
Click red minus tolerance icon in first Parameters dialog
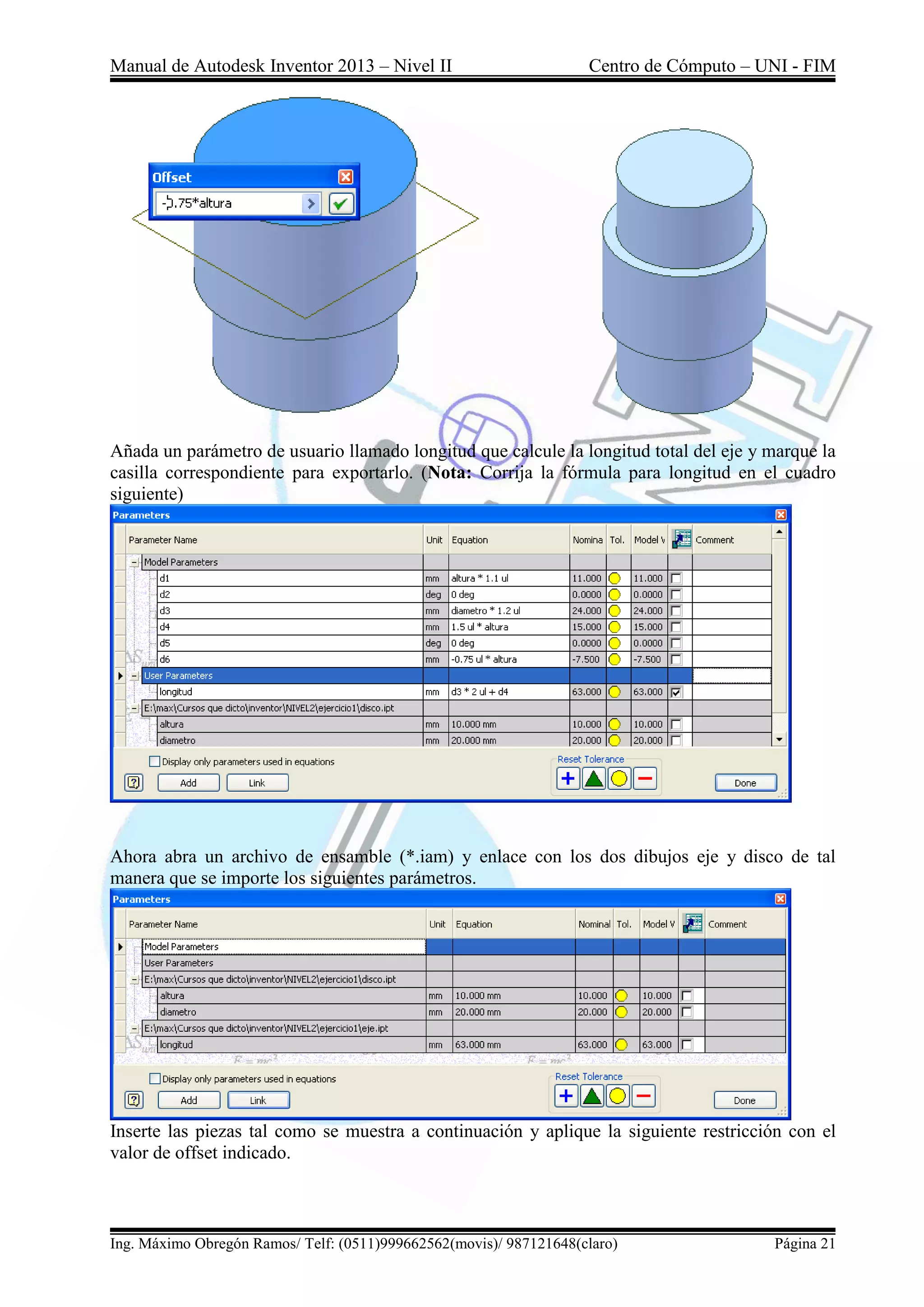coord(645,778)
